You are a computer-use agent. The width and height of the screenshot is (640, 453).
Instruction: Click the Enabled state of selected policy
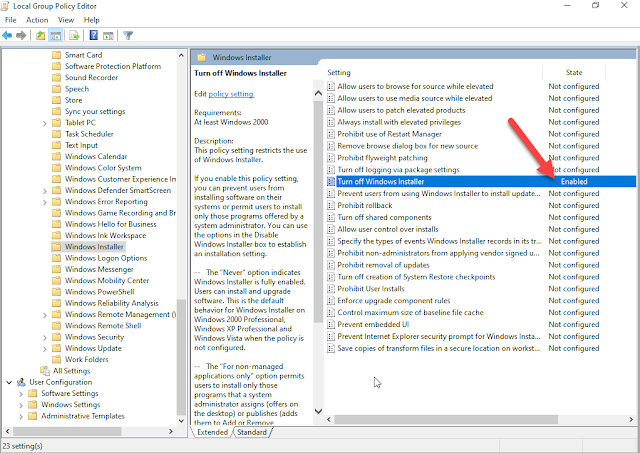pyautogui.click(x=574, y=182)
